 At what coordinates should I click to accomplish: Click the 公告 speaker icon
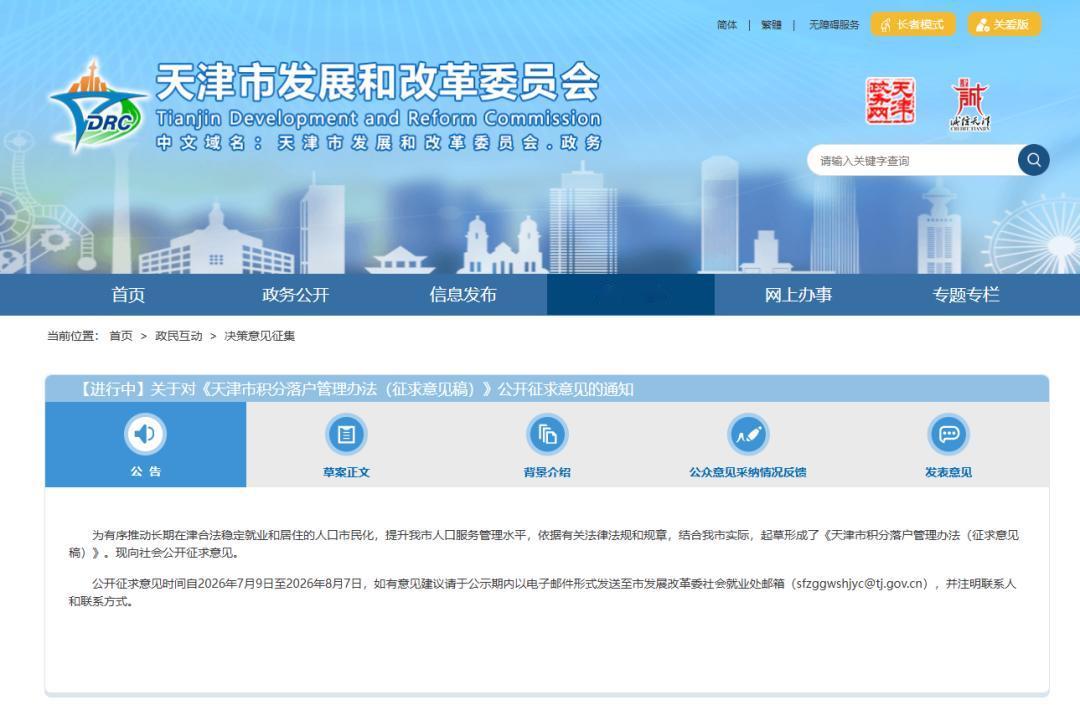(x=145, y=434)
